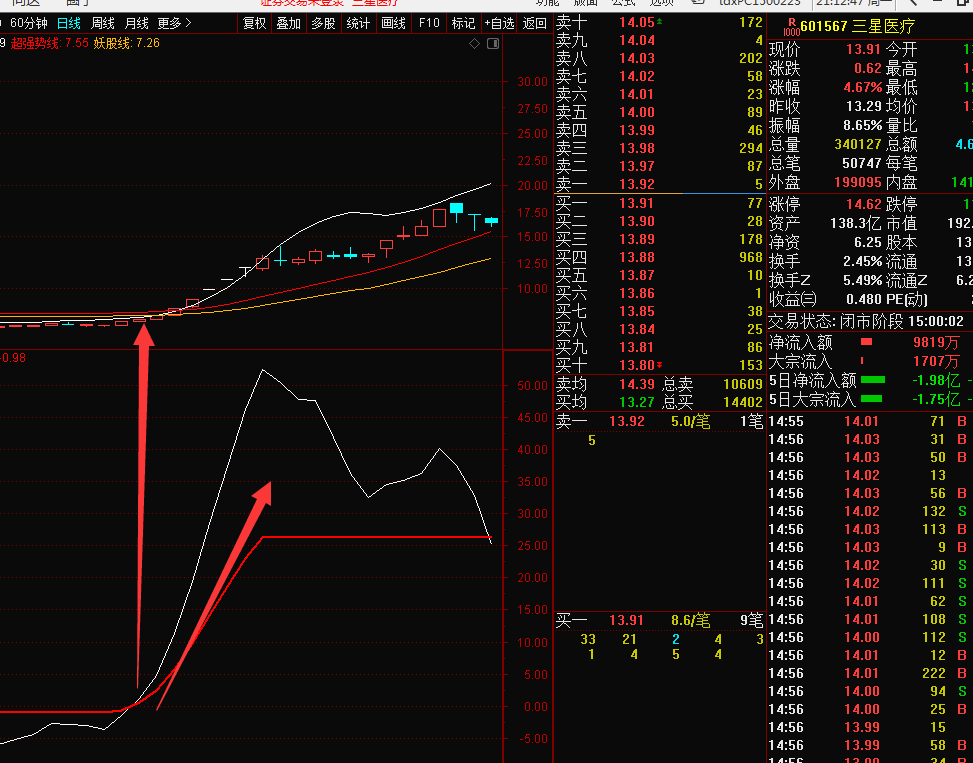This screenshot has height=763, width=973.
Task: Click the 超强势线 indicator label
Action: point(50,43)
